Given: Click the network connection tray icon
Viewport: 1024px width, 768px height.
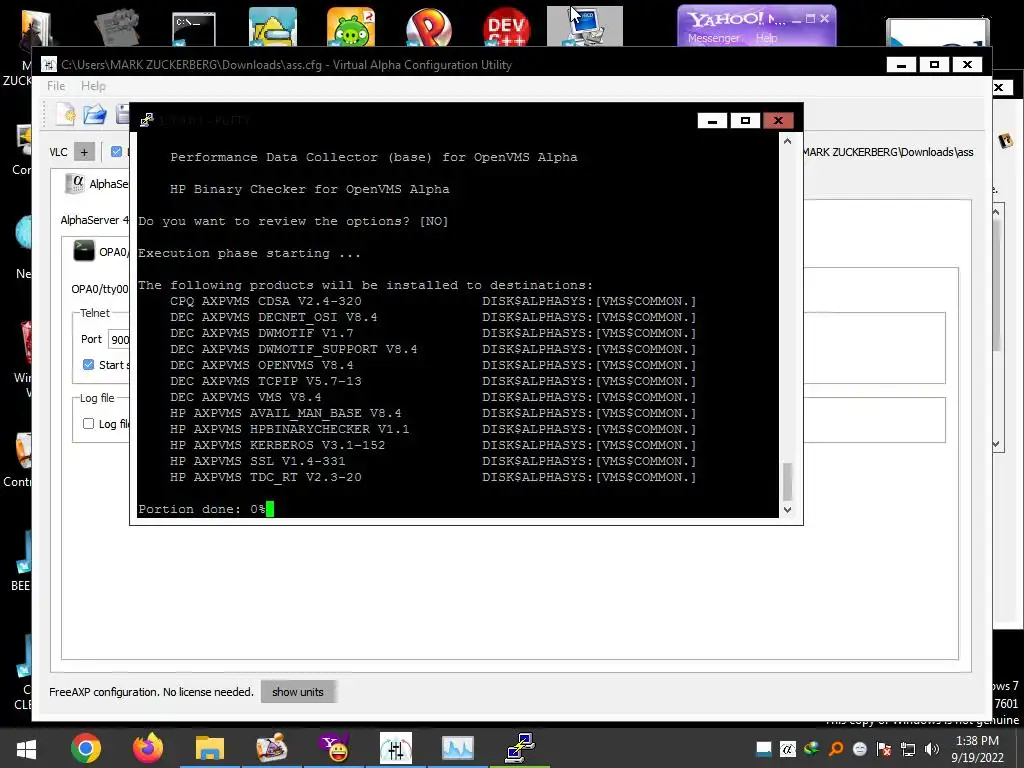Looking at the screenshot, I should pos(908,749).
